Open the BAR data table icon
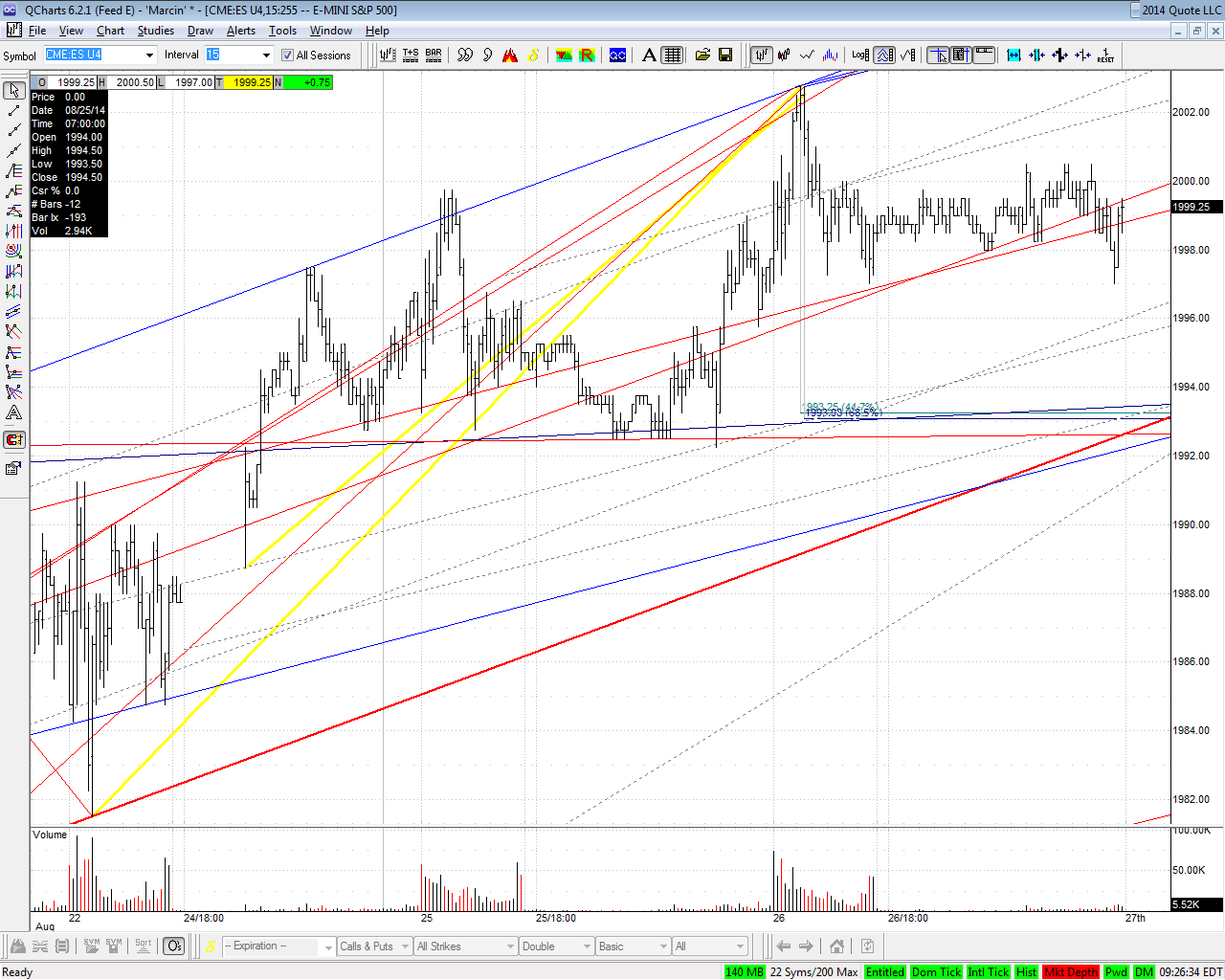This screenshot has height=980, width=1225. 434,55
